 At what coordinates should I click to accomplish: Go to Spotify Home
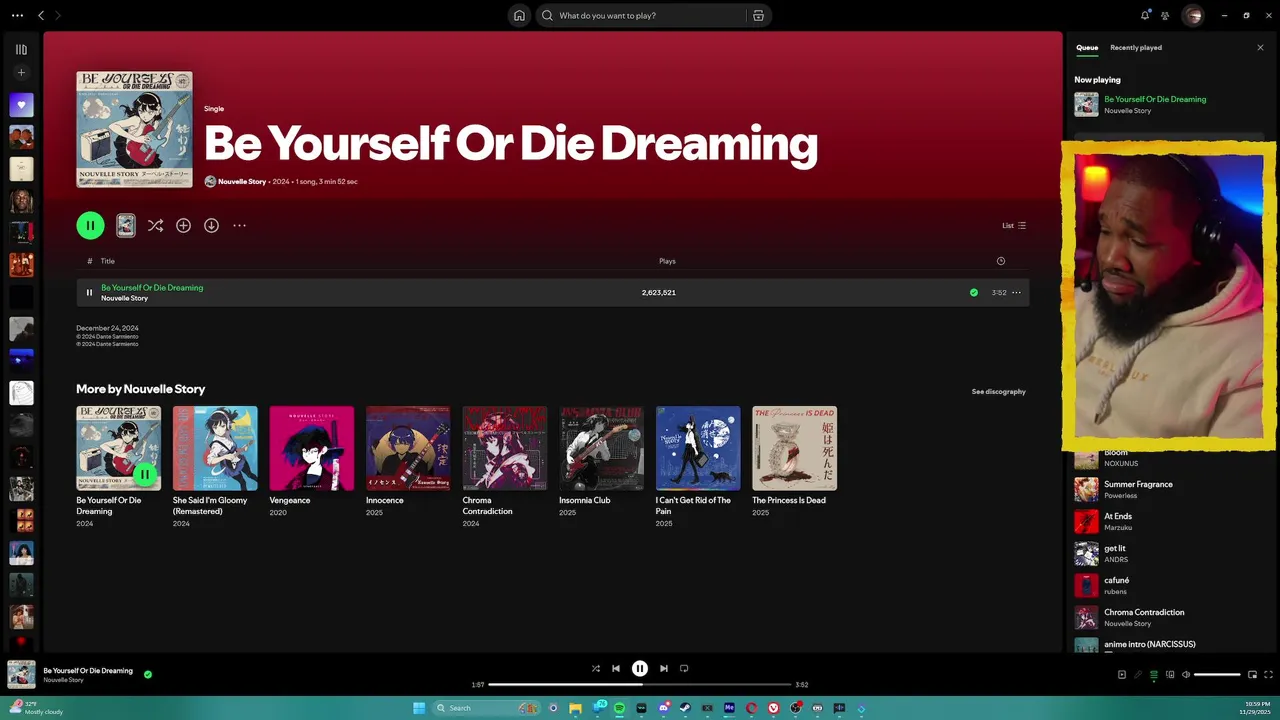[519, 15]
